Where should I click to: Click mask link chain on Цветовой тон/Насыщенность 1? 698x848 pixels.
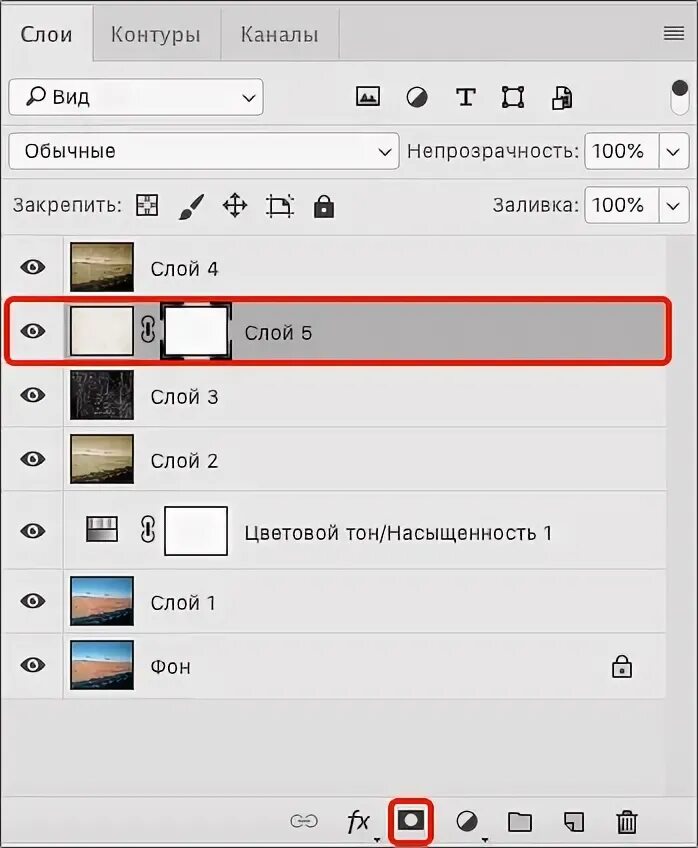148,529
